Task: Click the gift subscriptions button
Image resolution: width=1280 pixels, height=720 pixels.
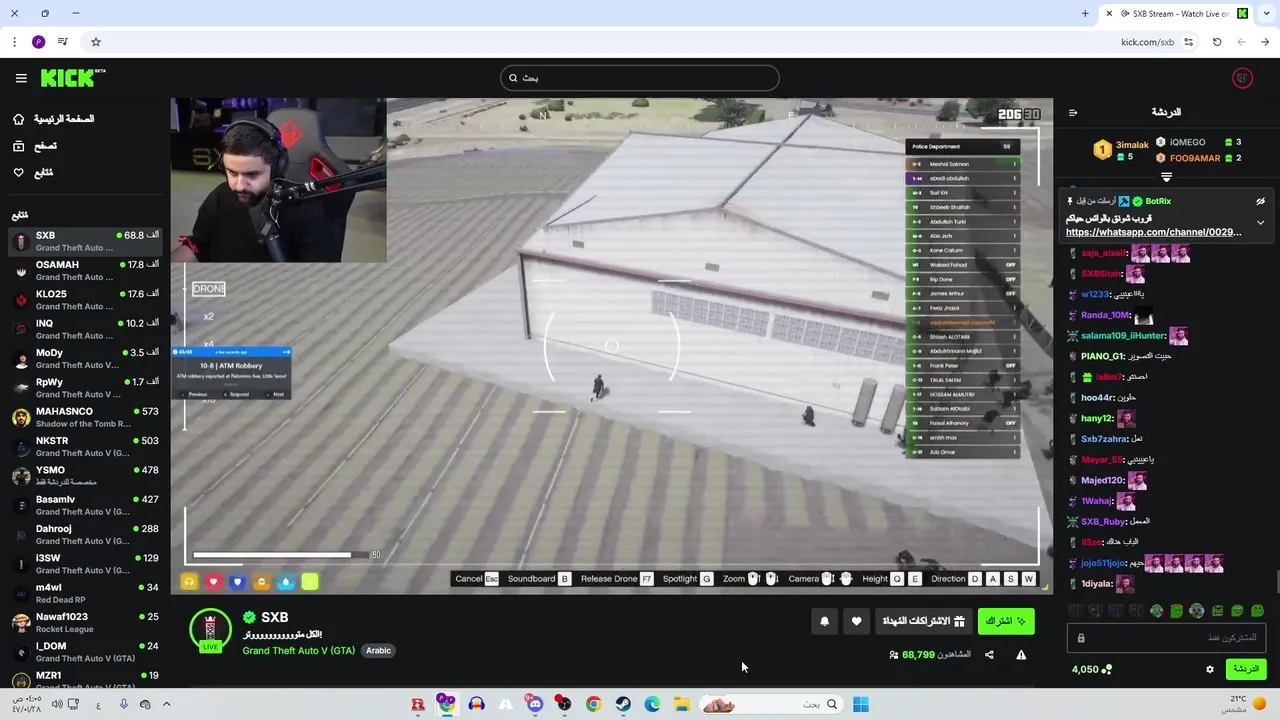Action: [923, 621]
